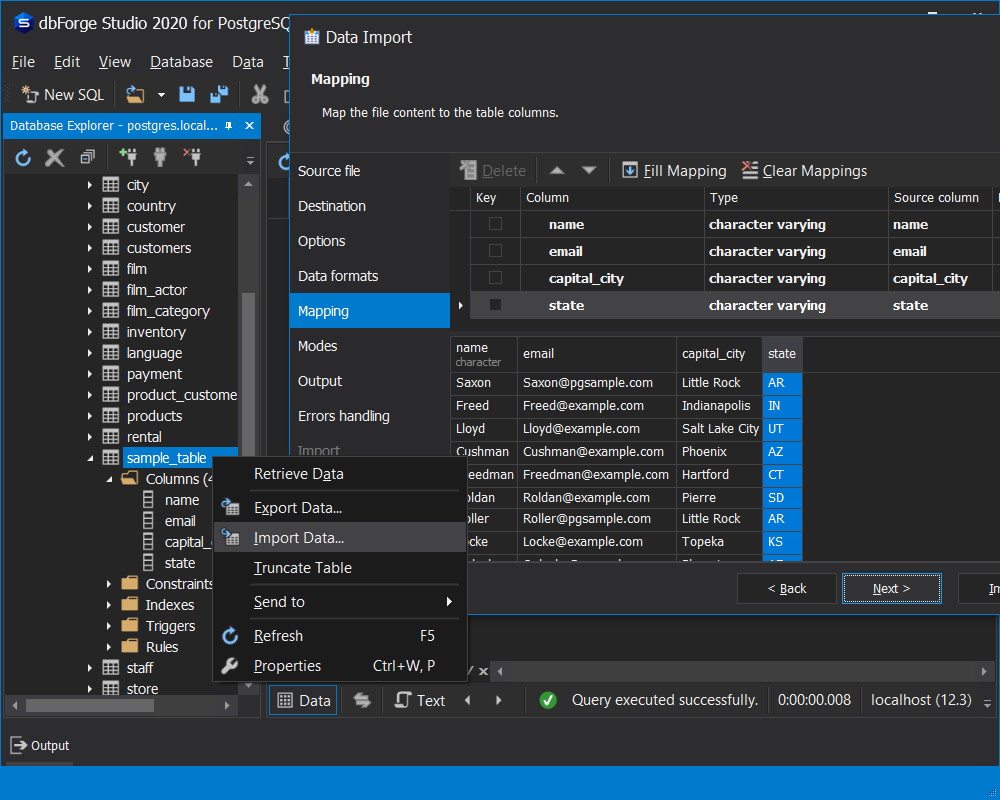Viewport: 1000px width, 800px height.
Task: Click the Data view tab at the bottom
Action: point(304,700)
